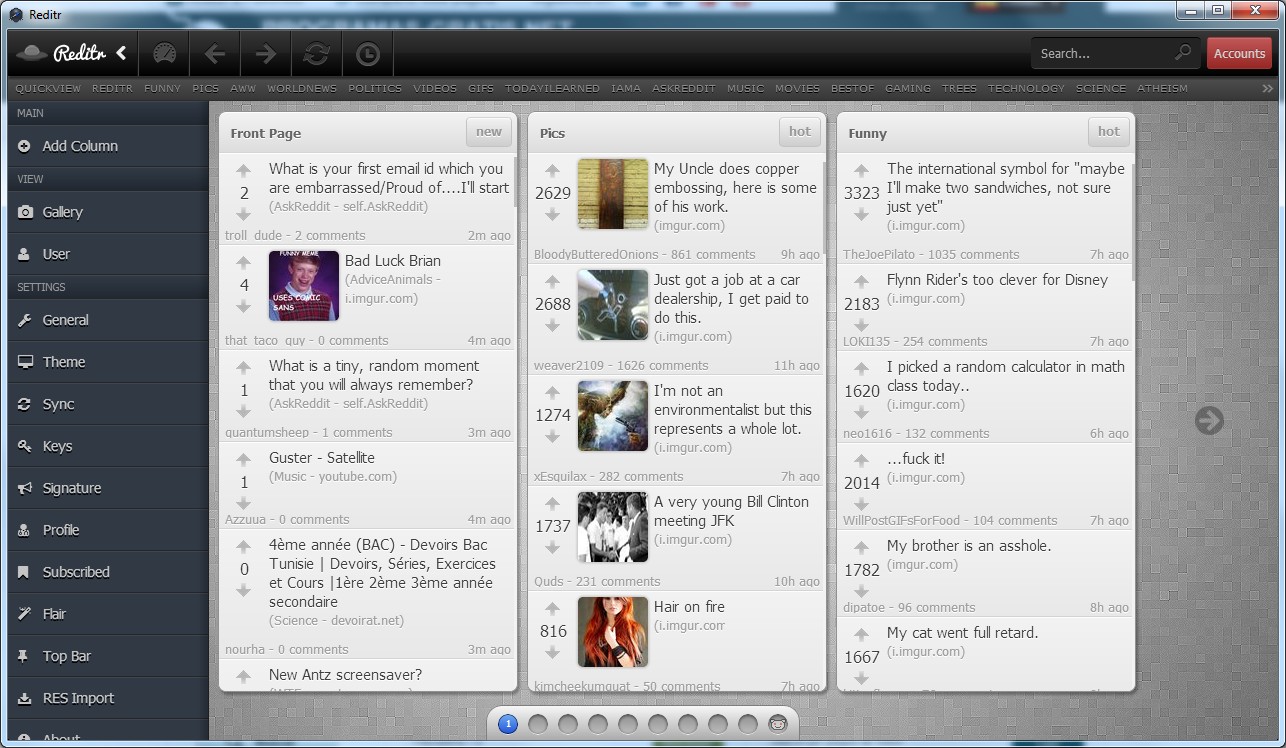Viewport: 1286px width, 748px height.
Task: Open General settings
Action: pos(108,320)
